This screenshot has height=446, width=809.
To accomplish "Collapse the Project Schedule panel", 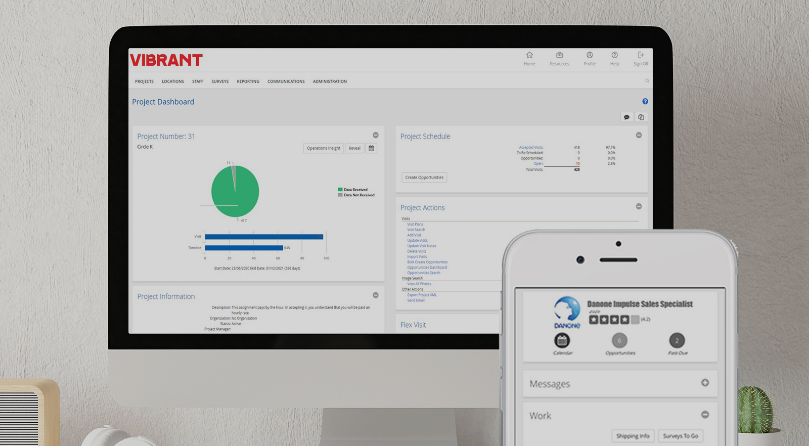I will click(639, 135).
